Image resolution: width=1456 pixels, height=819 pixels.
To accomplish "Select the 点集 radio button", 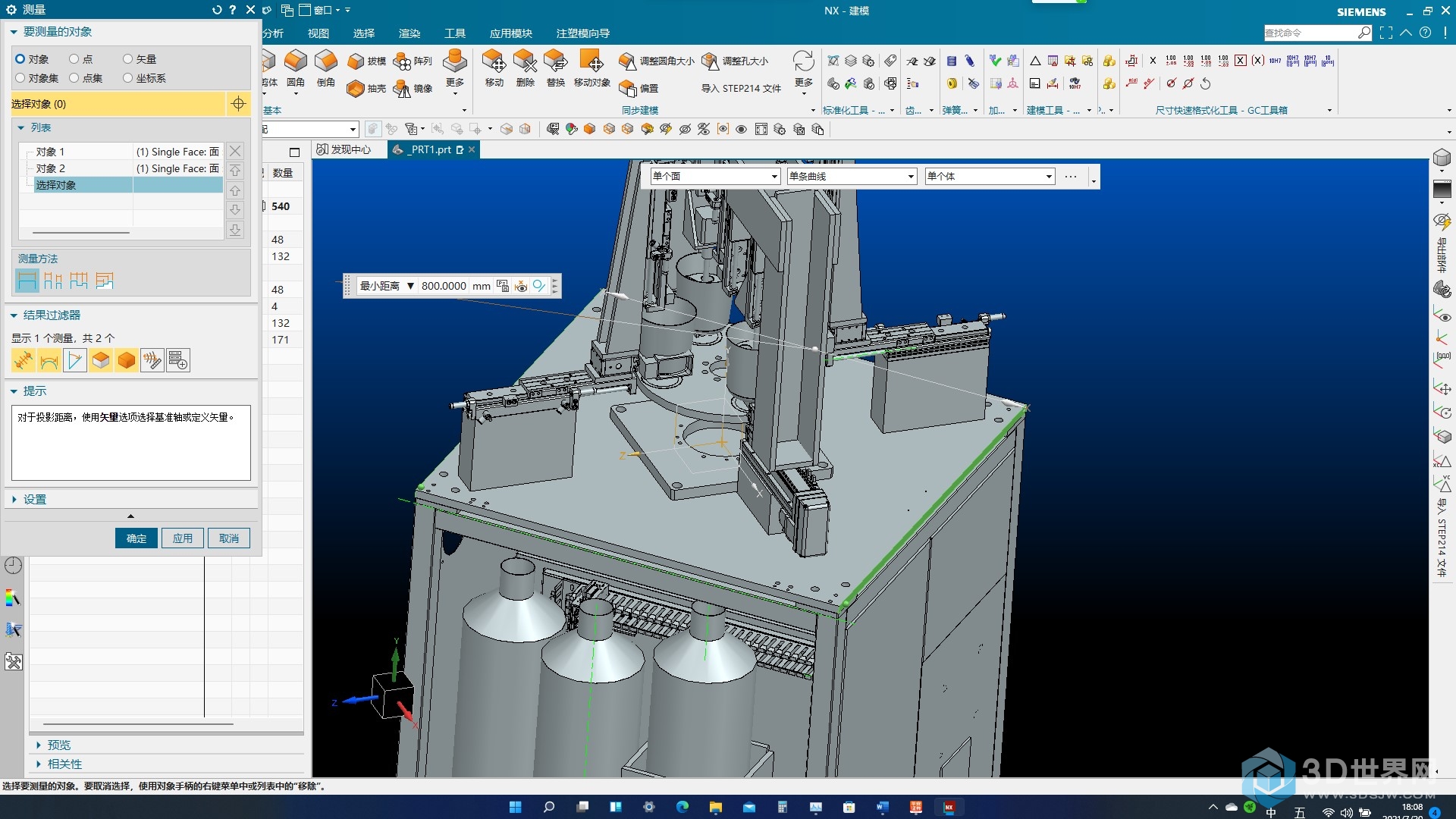I will pos(74,78).
